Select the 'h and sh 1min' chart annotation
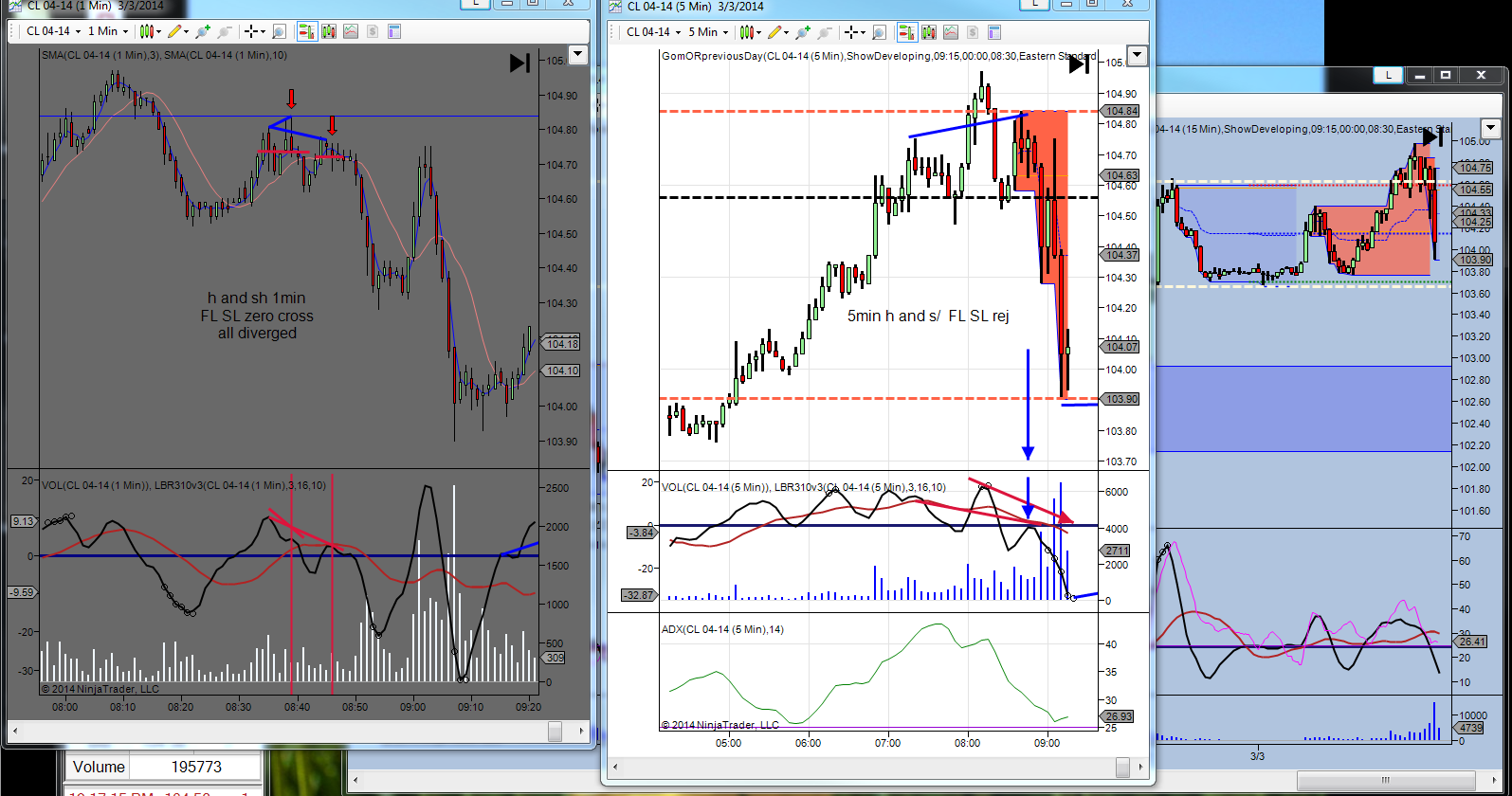 point(257,298)
